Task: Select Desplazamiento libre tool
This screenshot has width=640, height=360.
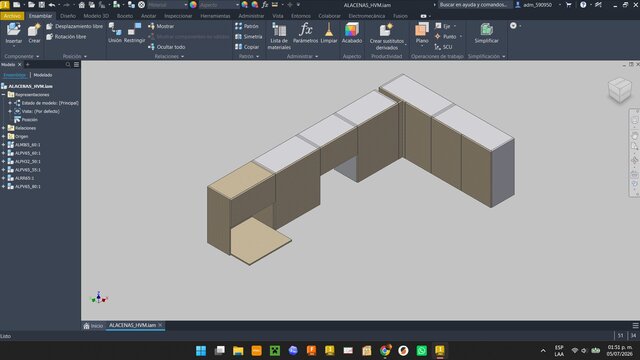Action: pyautogui.click(x=74, y=26)
